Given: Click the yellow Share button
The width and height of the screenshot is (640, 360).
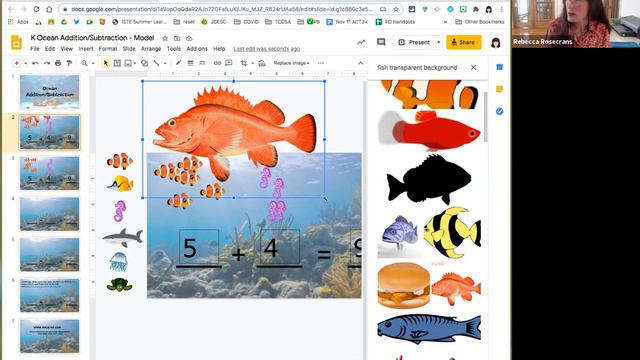Looking at the screenshot, I should pyautogui.click(x=464, y=42).
